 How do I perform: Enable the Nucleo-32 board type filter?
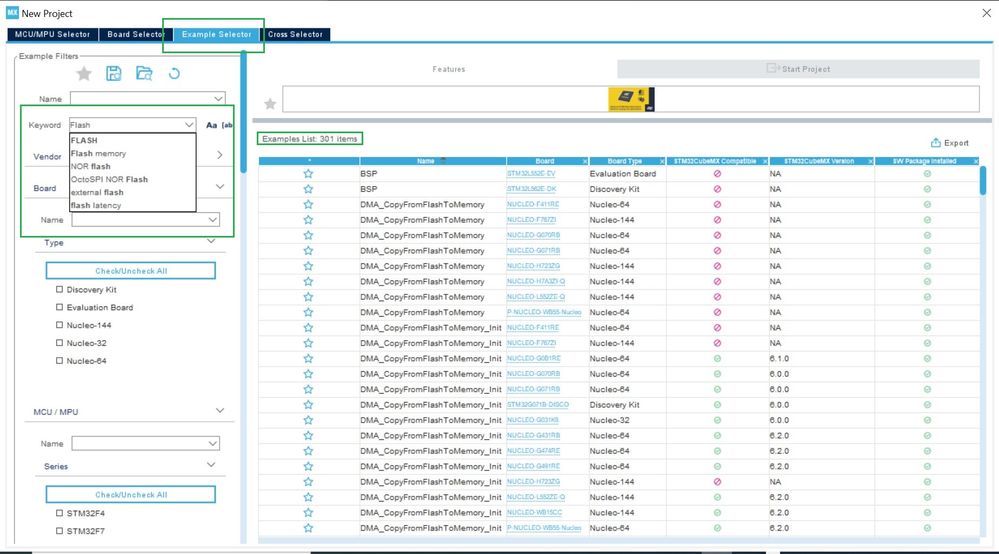pos(59,343)
